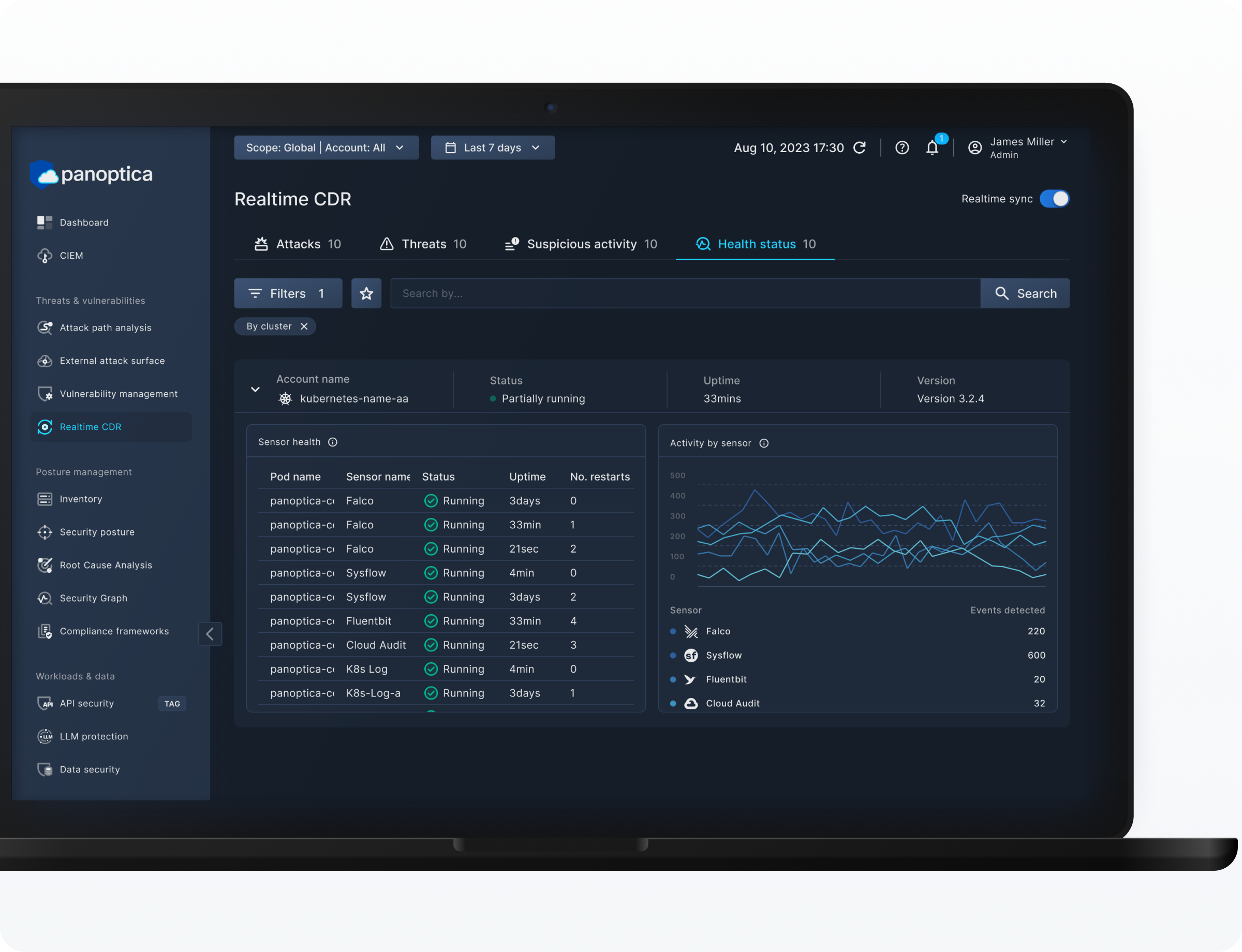
Task: Click the Security posture icon
Action: point(45,532)
